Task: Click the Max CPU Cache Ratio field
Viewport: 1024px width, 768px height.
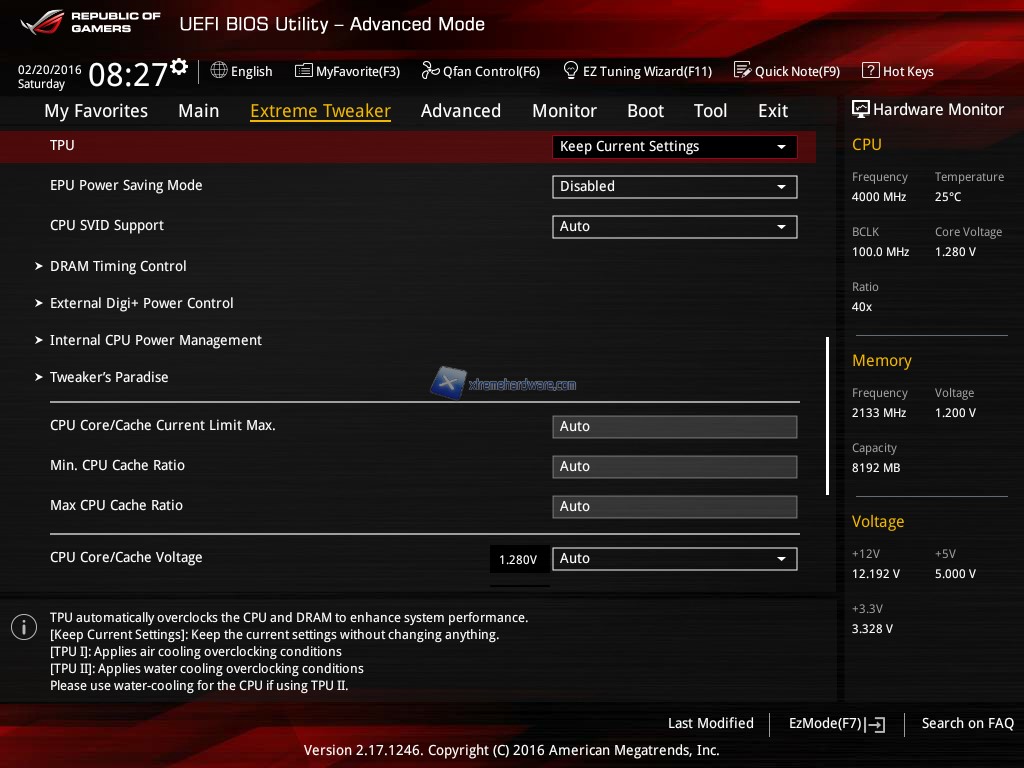Action: pyautogui.click(x=674, y=507)
